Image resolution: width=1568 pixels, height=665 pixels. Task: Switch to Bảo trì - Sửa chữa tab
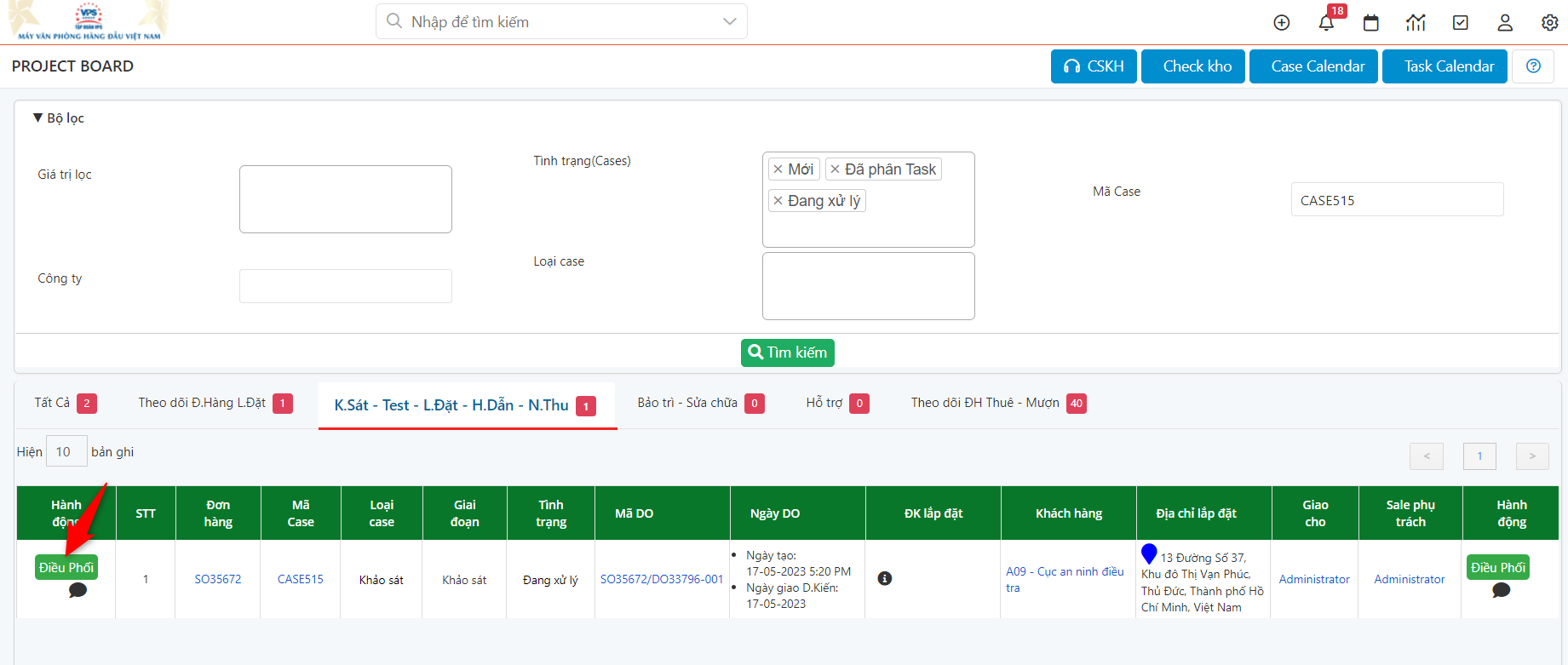tap(701, 403)
